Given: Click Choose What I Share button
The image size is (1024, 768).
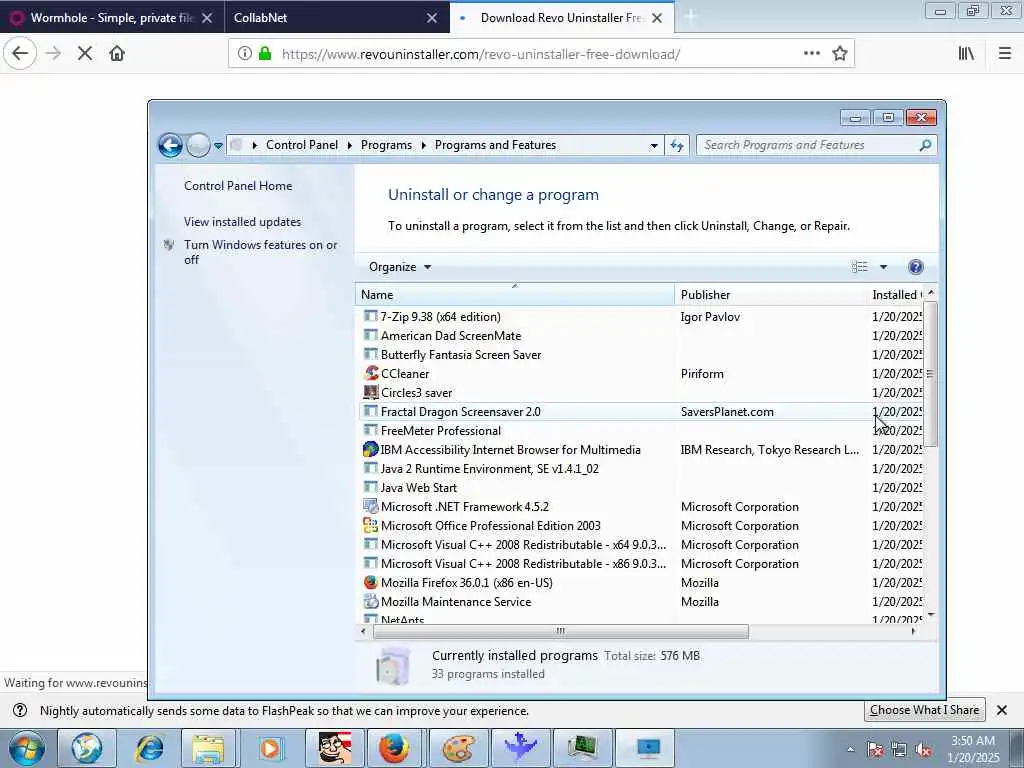Looking at the screenshot, I should (924, 710).
